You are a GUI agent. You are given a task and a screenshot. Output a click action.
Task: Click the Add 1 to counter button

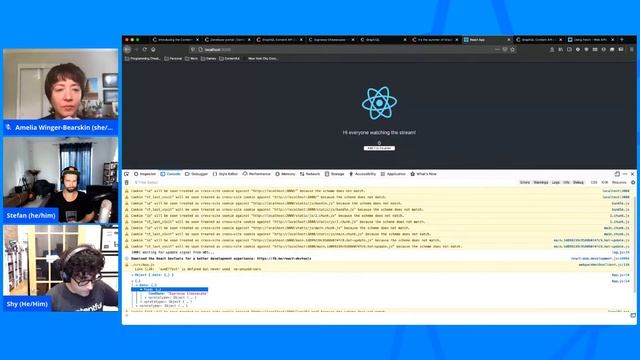point(379,148)
